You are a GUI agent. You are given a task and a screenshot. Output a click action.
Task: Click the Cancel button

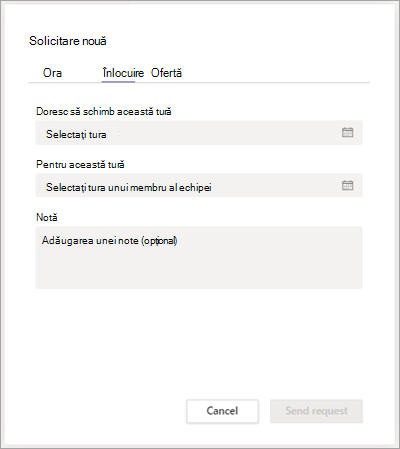click(x=222, y=411)
